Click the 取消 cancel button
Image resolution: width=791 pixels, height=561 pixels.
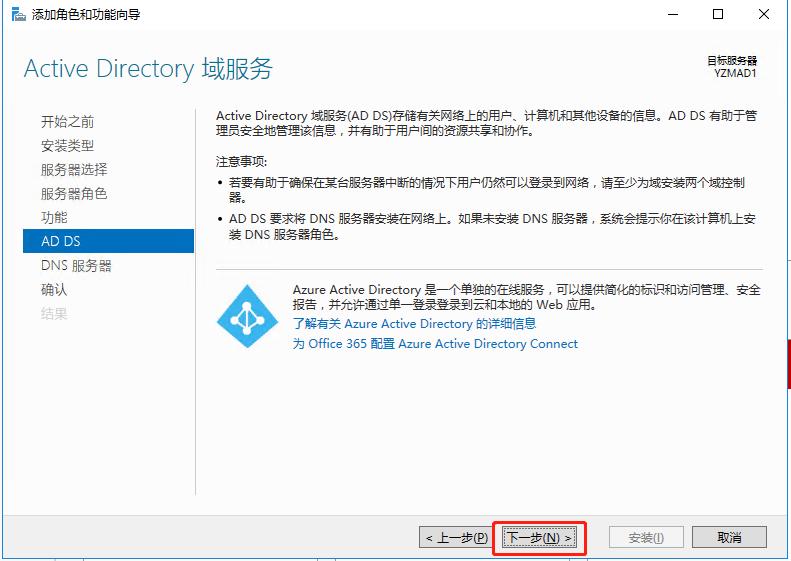click(x=729, y=538)
